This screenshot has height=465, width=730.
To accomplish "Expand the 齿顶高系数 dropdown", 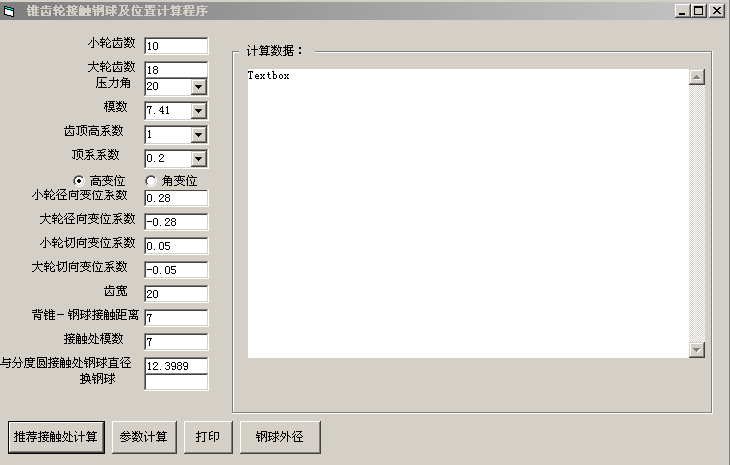I will point(199,135).
